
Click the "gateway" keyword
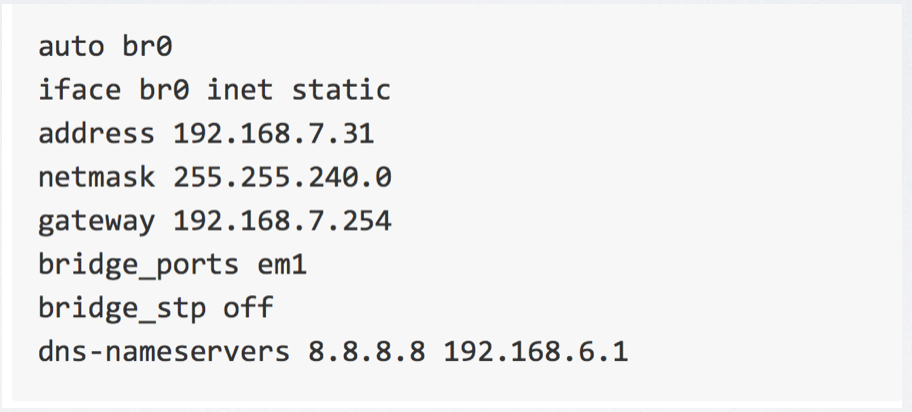96,220
